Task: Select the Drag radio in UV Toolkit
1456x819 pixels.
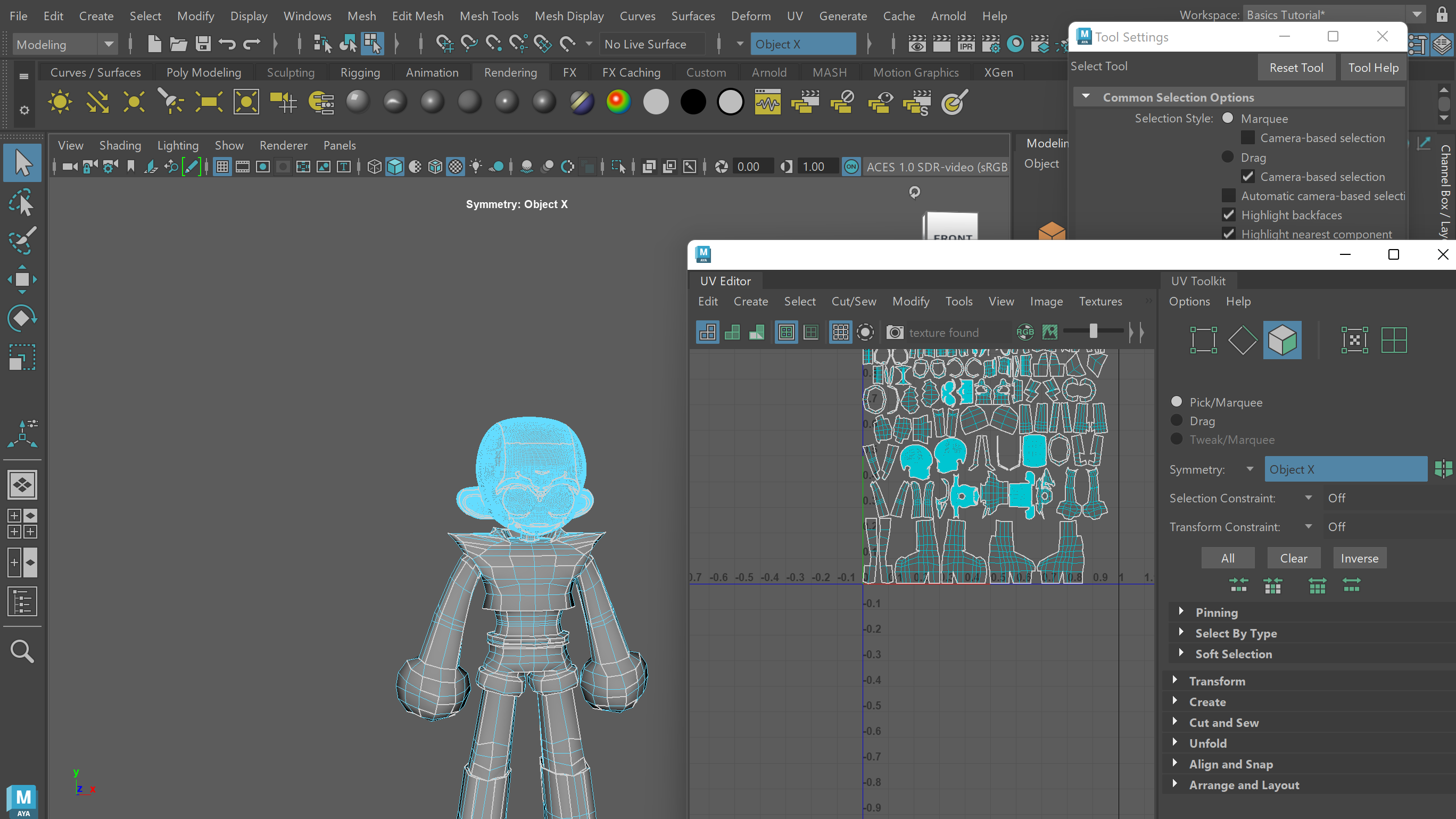Action: pos(1177,420)
